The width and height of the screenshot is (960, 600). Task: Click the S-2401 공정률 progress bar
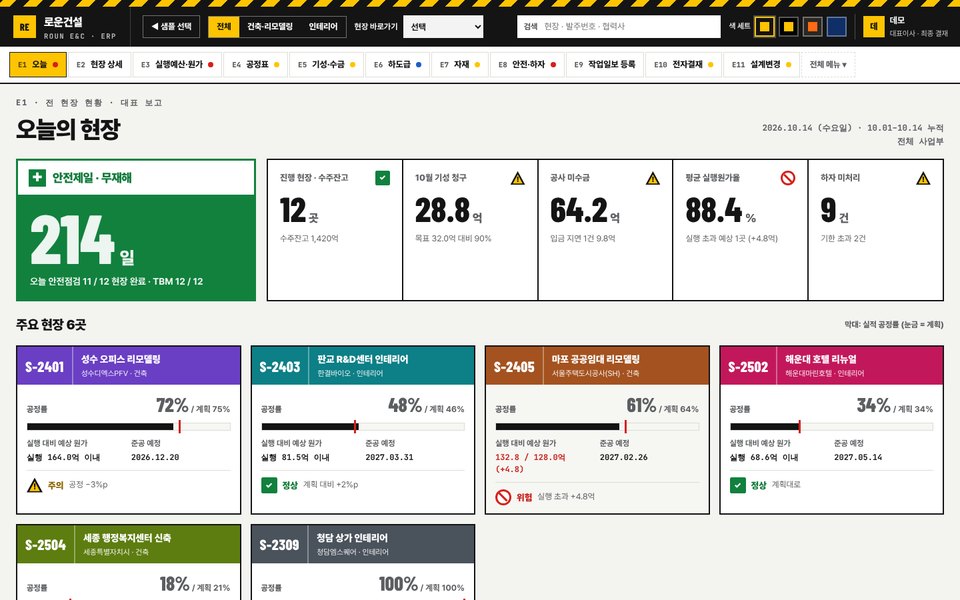(x=129, y=427)
